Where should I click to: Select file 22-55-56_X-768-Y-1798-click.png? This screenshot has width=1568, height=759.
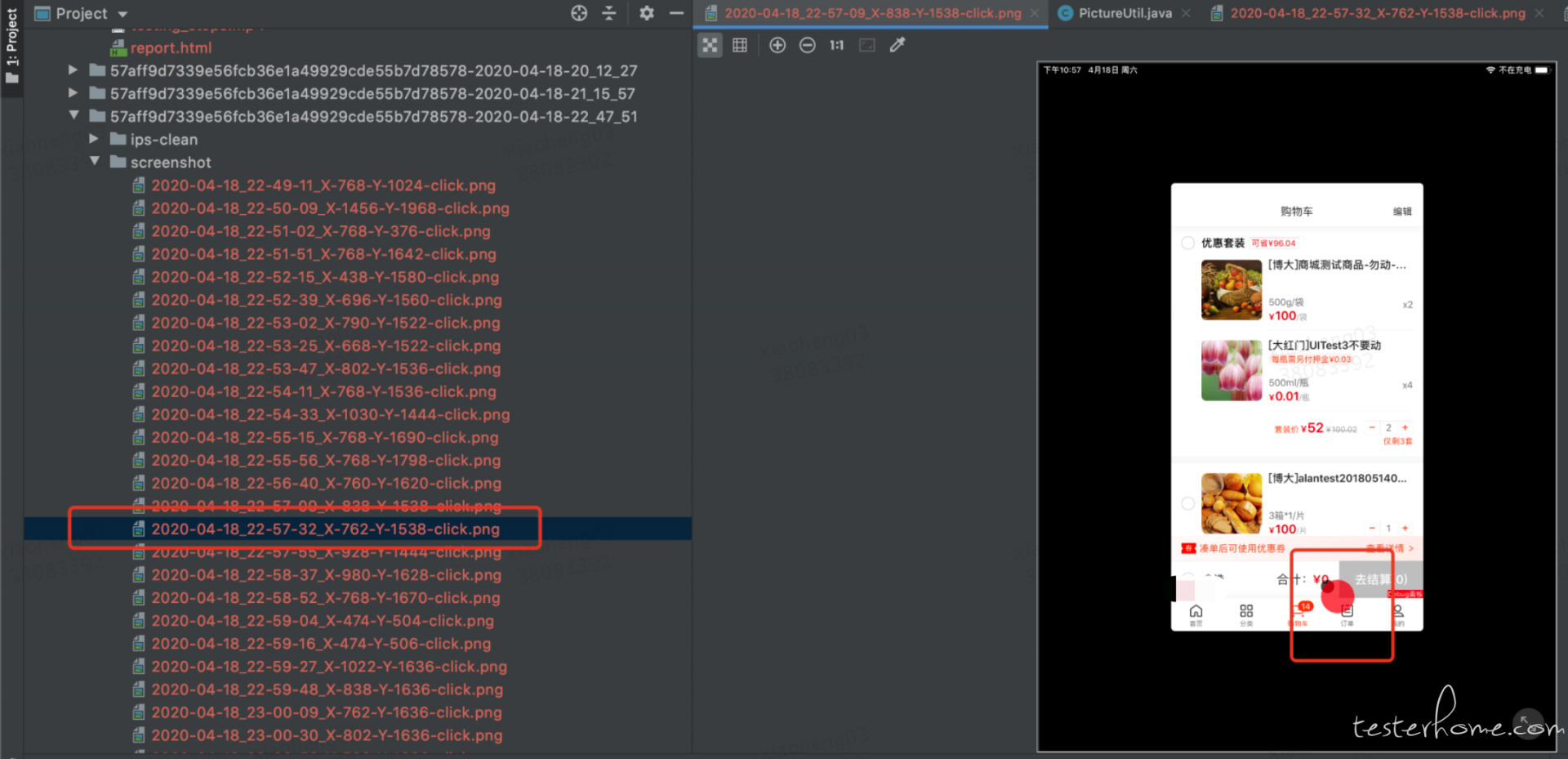click(326, 460)
